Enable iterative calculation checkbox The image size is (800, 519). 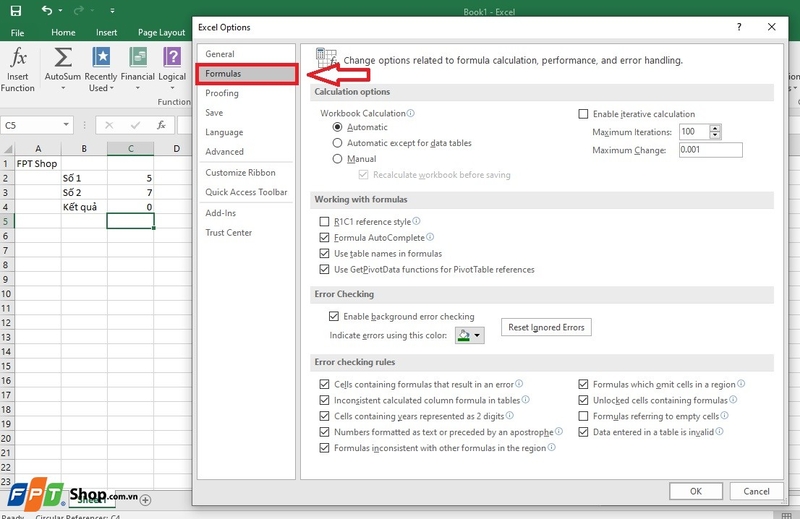tap(583, 114)
